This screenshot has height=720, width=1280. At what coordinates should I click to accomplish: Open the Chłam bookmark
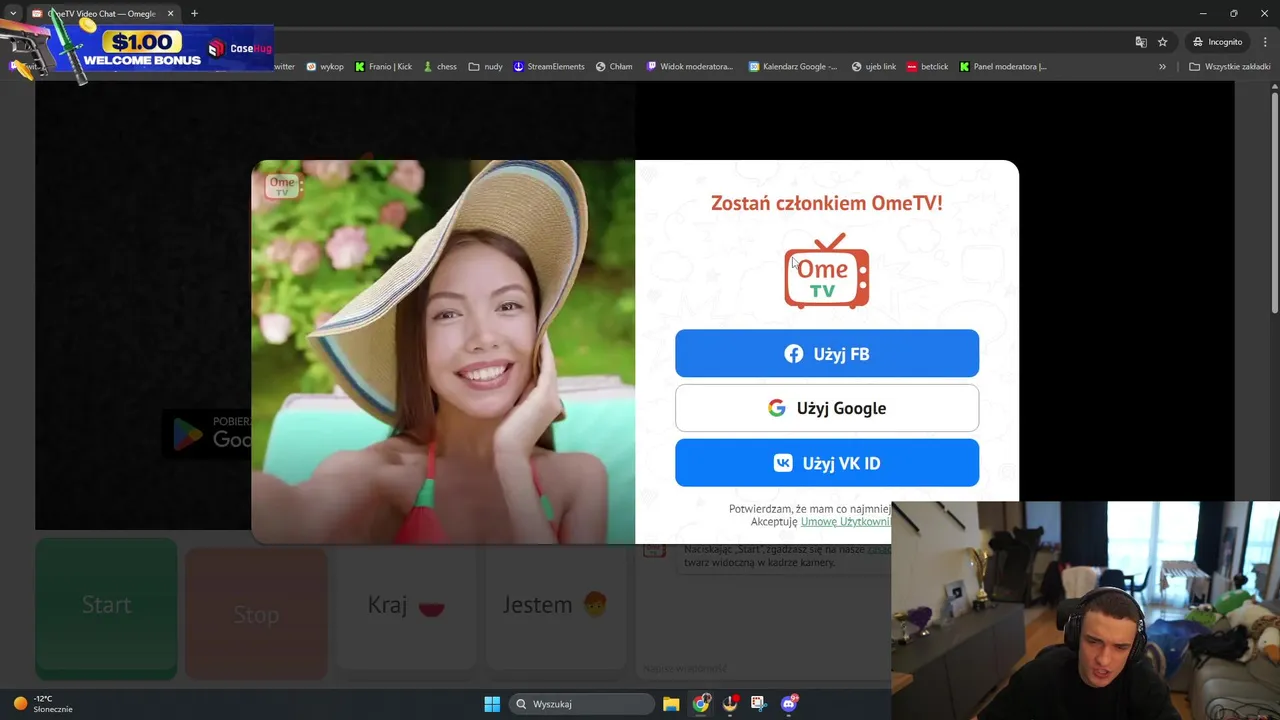coord(614,67)
